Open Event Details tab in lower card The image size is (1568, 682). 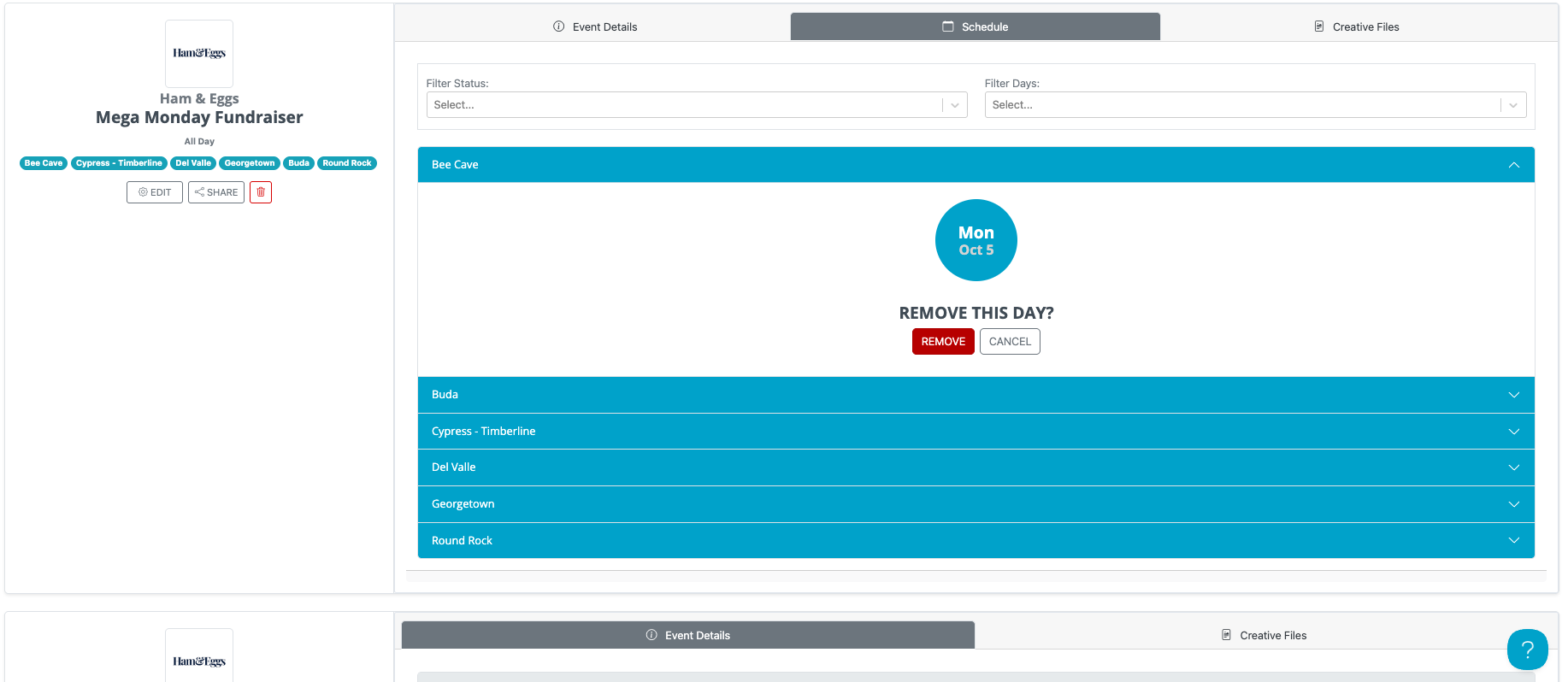(x=688, y=635)
